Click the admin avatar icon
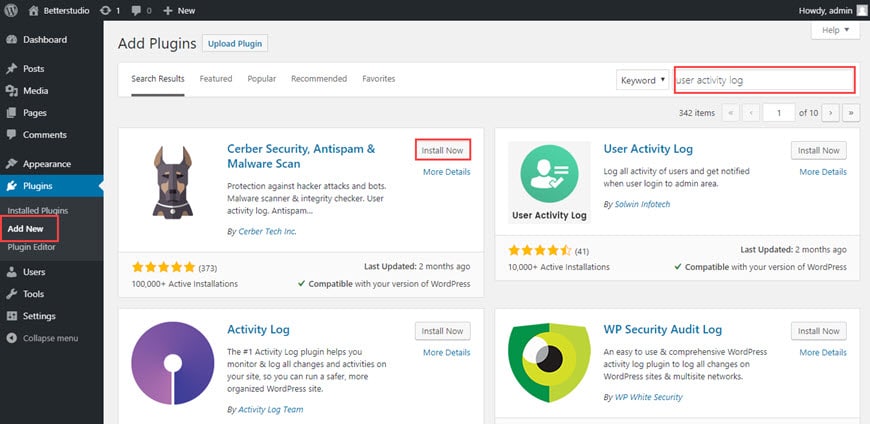 click(861, 11)
